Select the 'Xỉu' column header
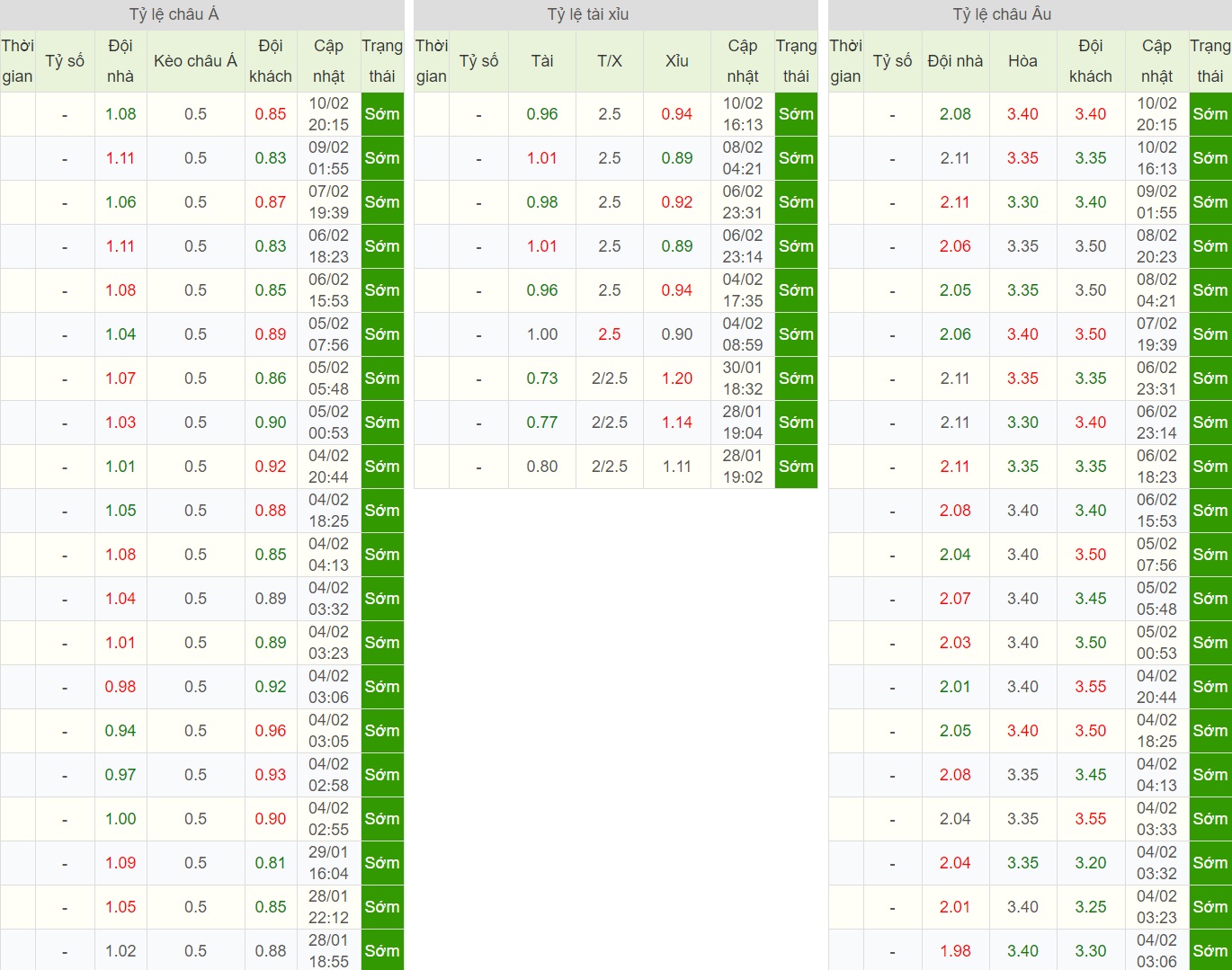Viewport: 1232px width, 970px height. [677, 61]
